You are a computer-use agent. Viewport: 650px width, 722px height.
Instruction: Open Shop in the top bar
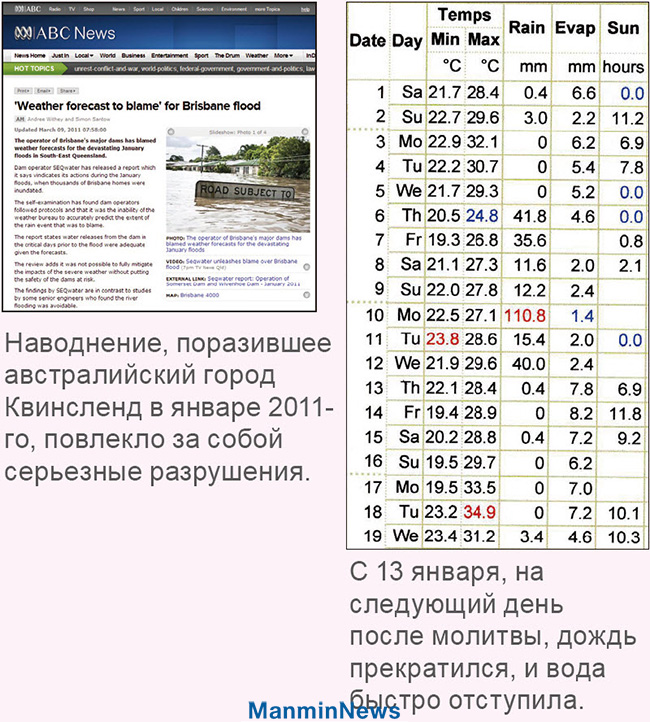pyautogui.click(x=89, y=9)
